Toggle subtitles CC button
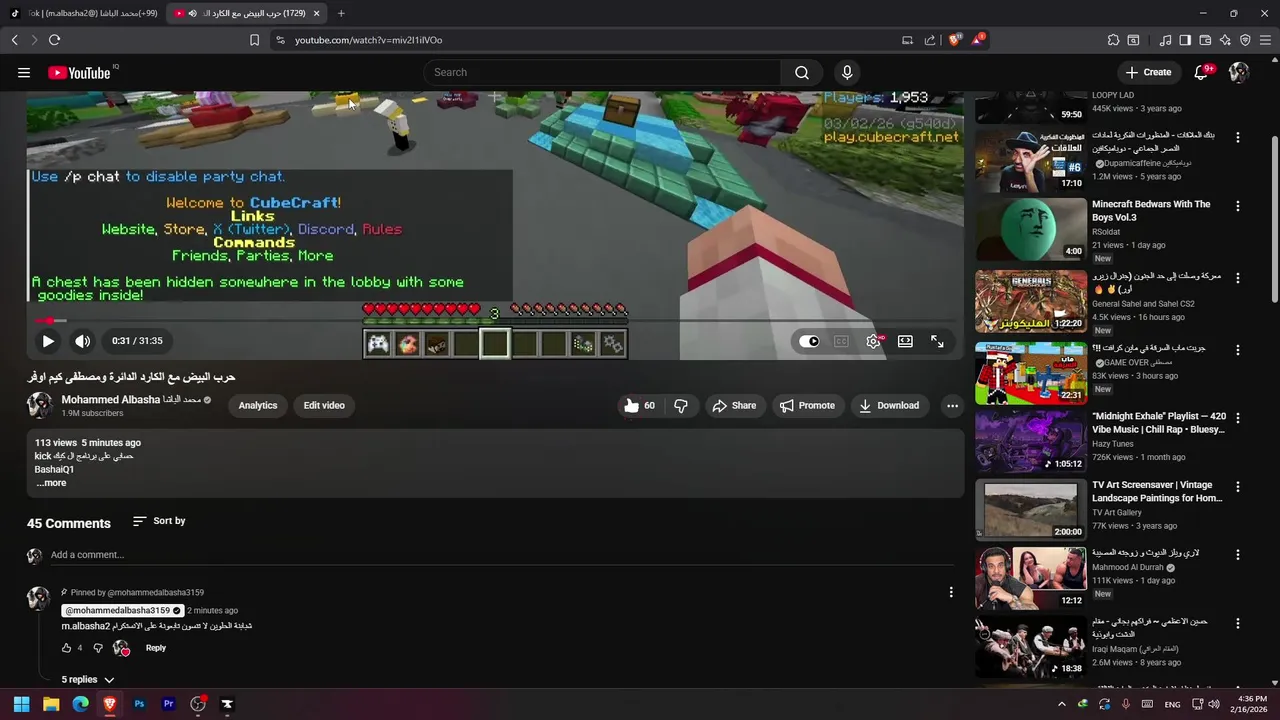 (x=841, y=341)
